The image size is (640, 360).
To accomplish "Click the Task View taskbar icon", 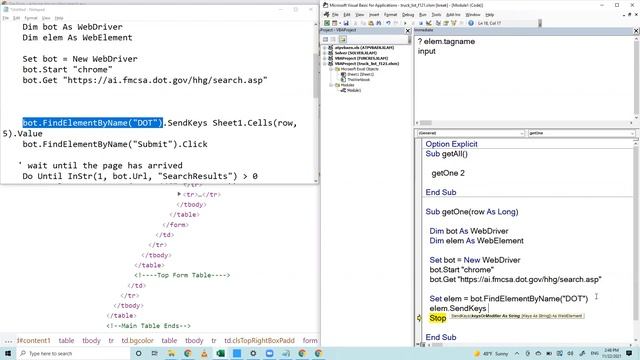I will [155, 353].
